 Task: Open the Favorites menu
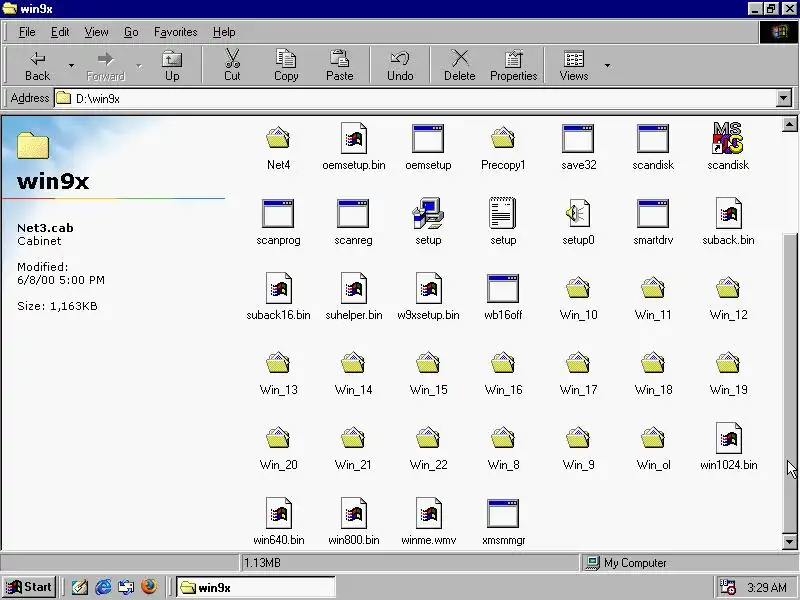pos(176,32)
